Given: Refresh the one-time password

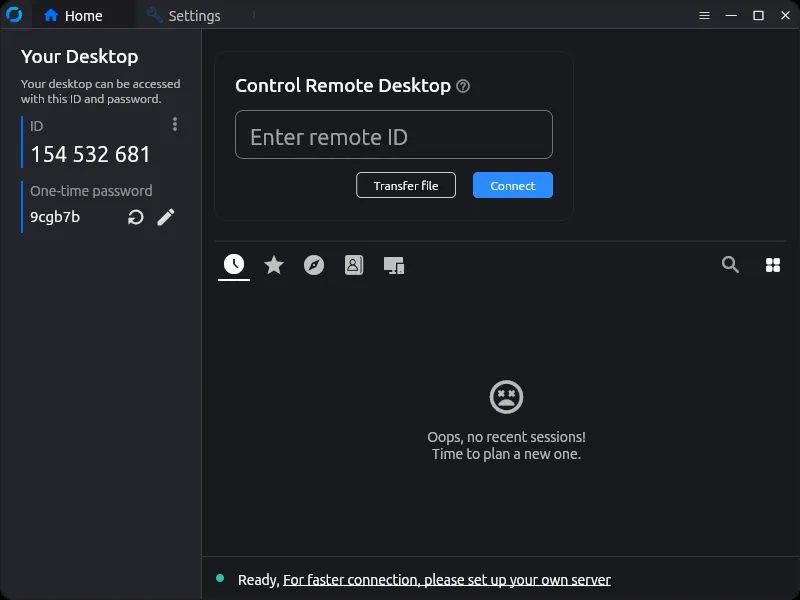Looking at the screenshot, I should pyautogui.click(x=135, y=217).
